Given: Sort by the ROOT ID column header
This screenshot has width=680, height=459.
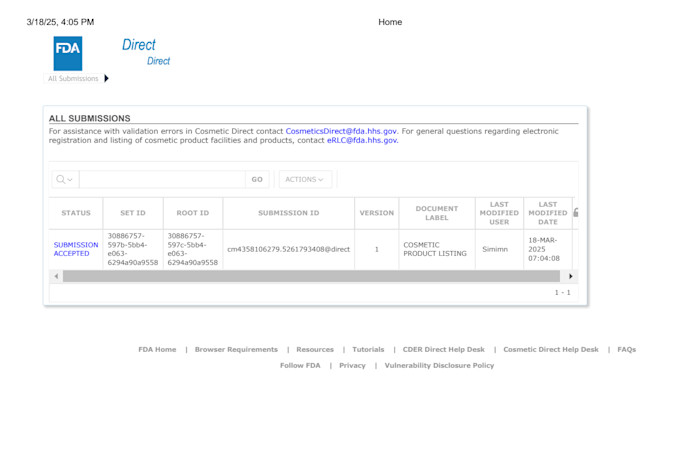Looking at the screenshot, I should pos(193,213).
